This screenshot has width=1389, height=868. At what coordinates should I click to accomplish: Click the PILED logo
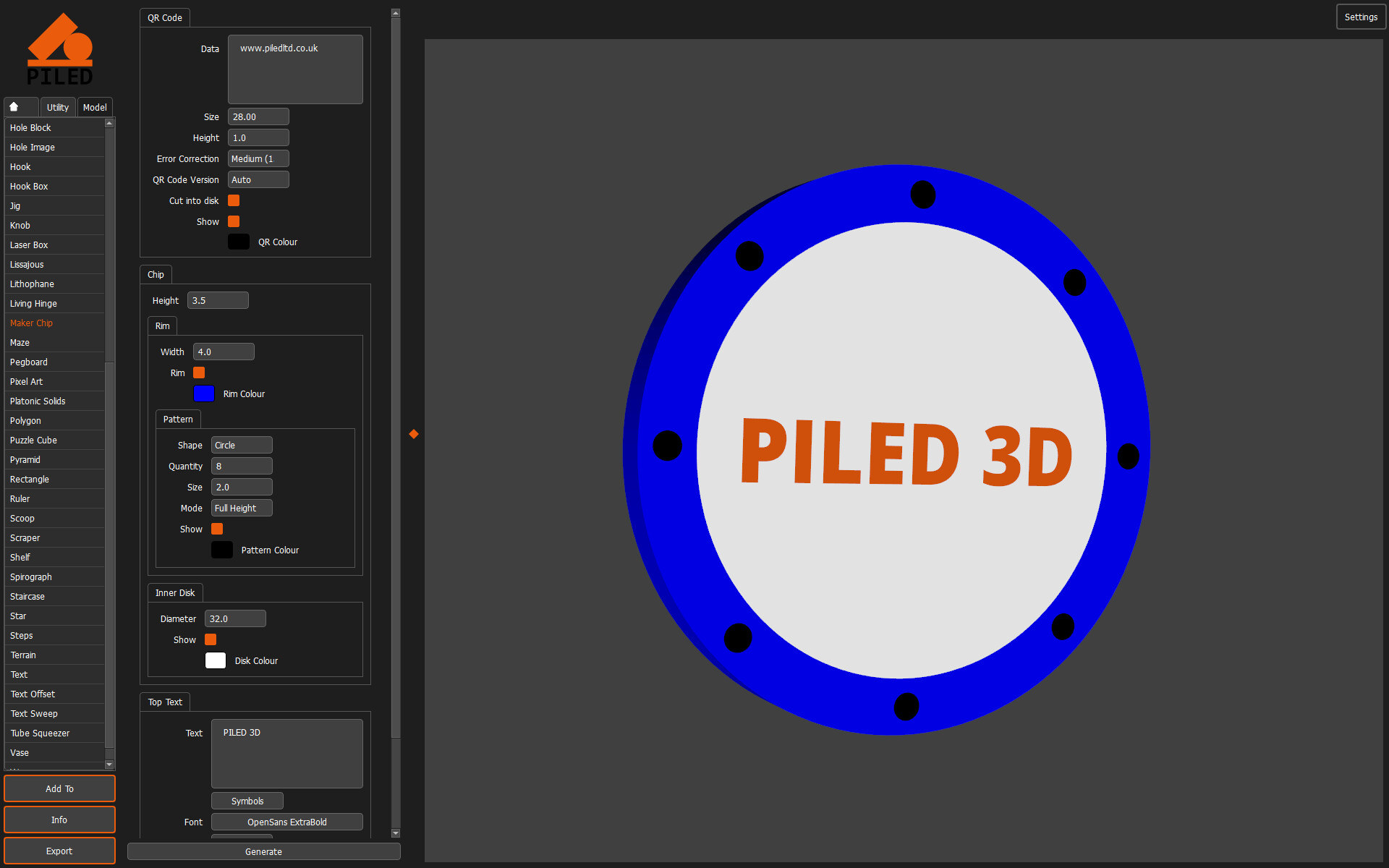(60, 48)
